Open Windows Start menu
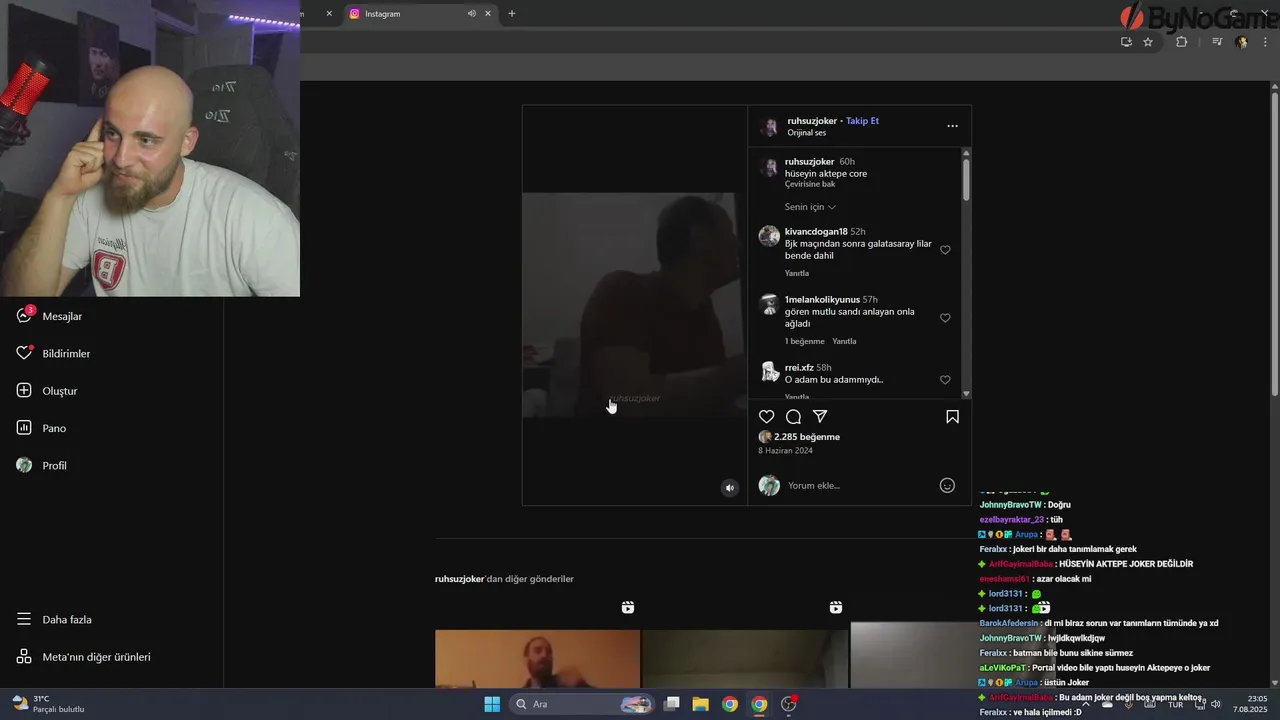Image resolution: width=1280 pixels, height=720 pixels. pyautogui.click(x=492, y=704)
